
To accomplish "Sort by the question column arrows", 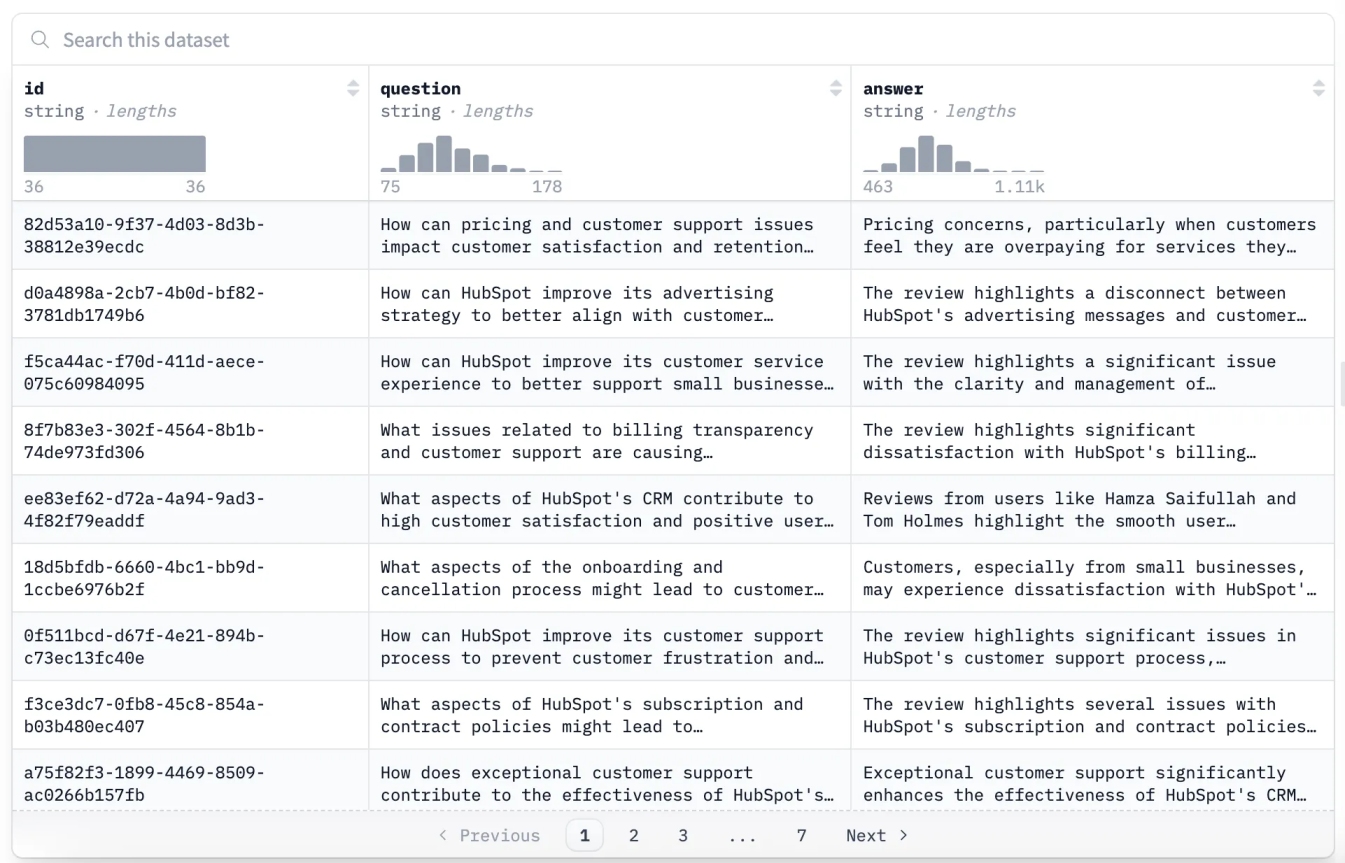I will [x=836, y=88].
